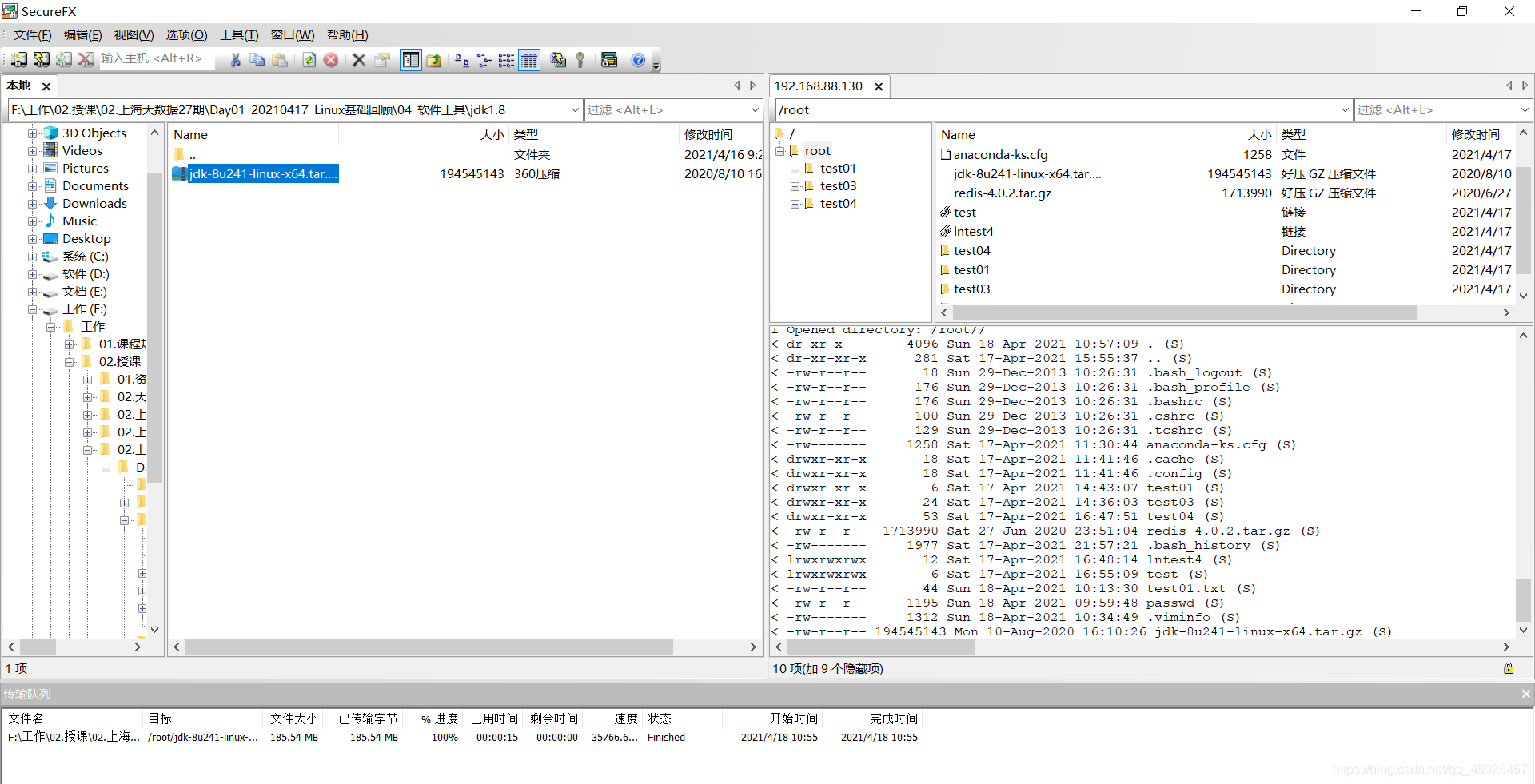Select test03 in the remote tree
This screenshot has height=784, width=1535.
(x=838, y=186)
